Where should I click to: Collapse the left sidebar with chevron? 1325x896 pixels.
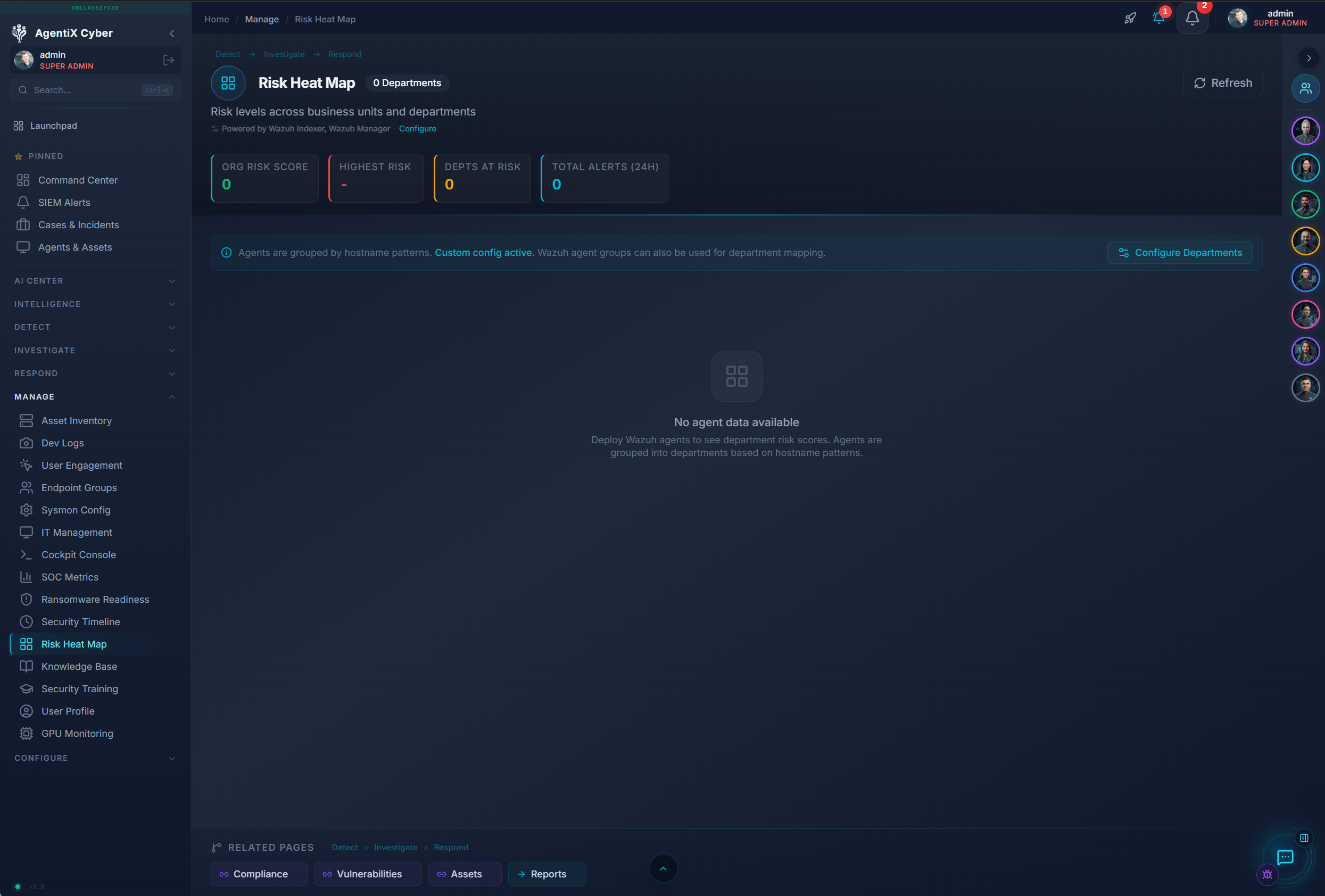pos(171,33)
